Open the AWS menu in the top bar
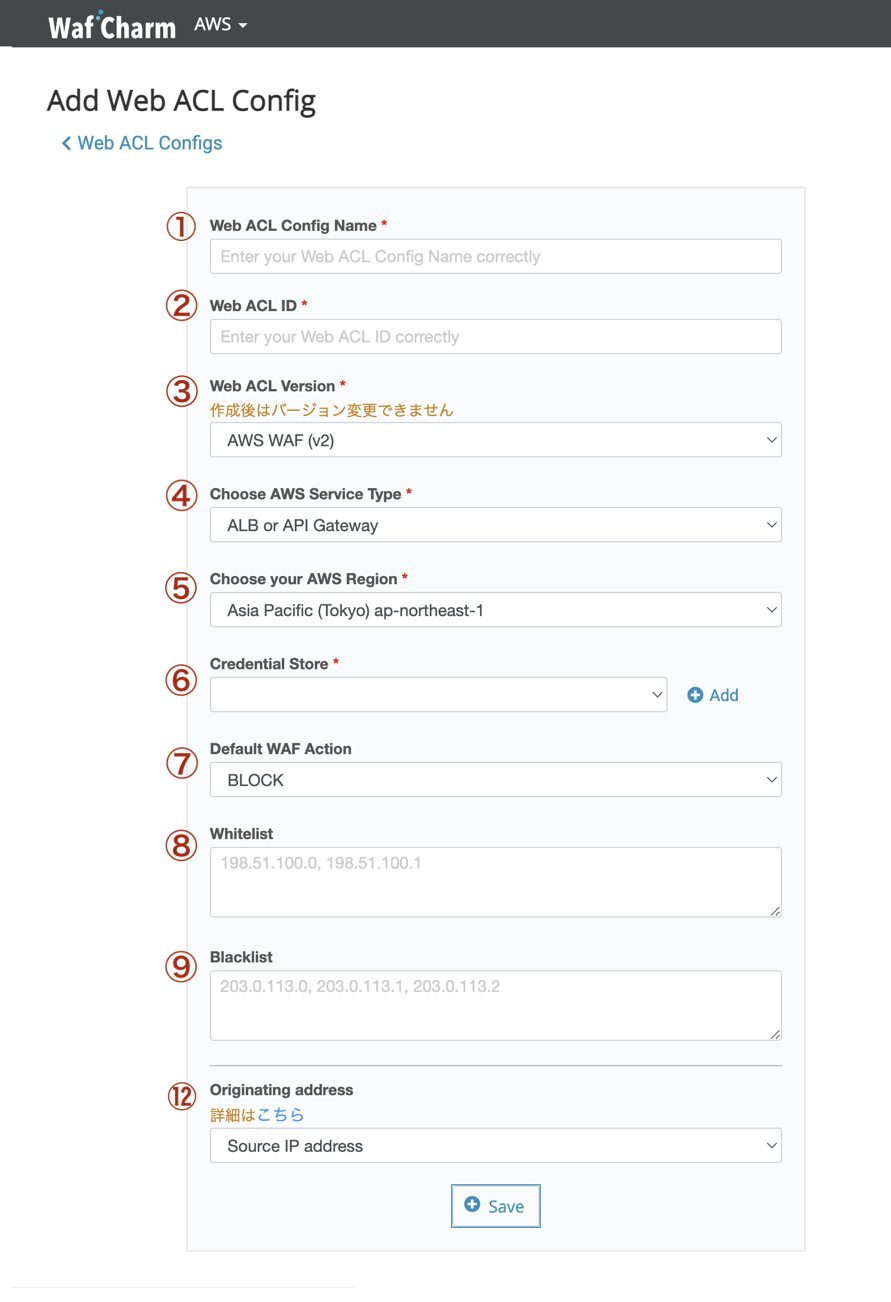 pyautogui.click(x=220, y=24)
